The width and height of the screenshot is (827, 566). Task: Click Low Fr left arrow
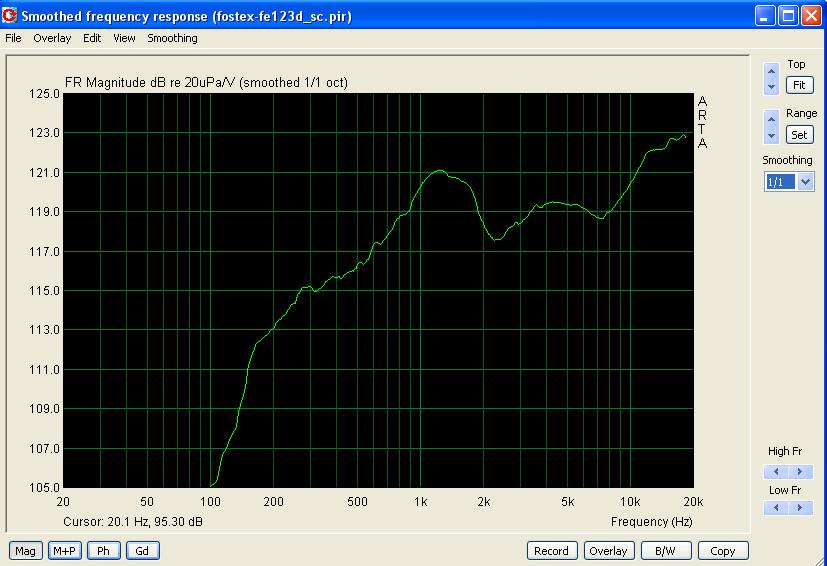(776, 507)
